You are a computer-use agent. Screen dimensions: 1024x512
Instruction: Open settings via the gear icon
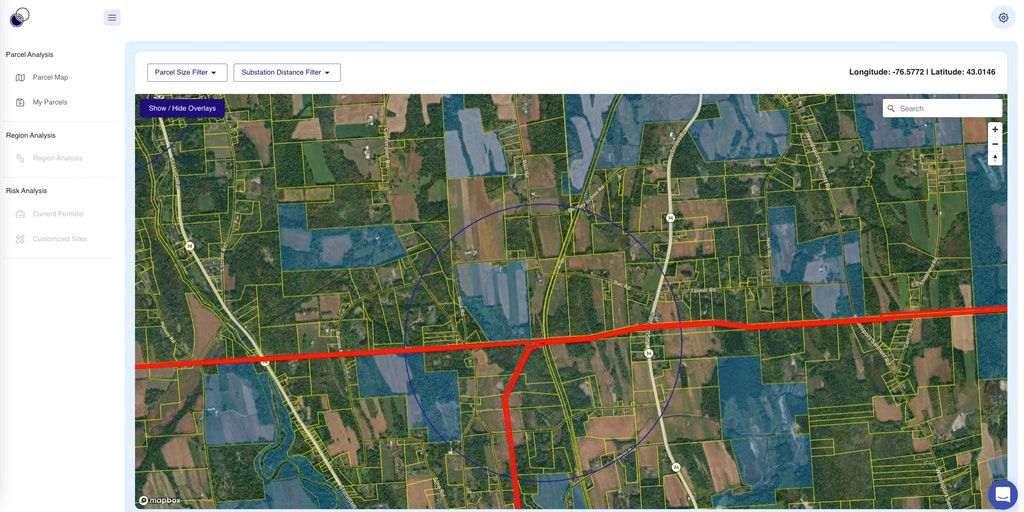(1003, 18)
